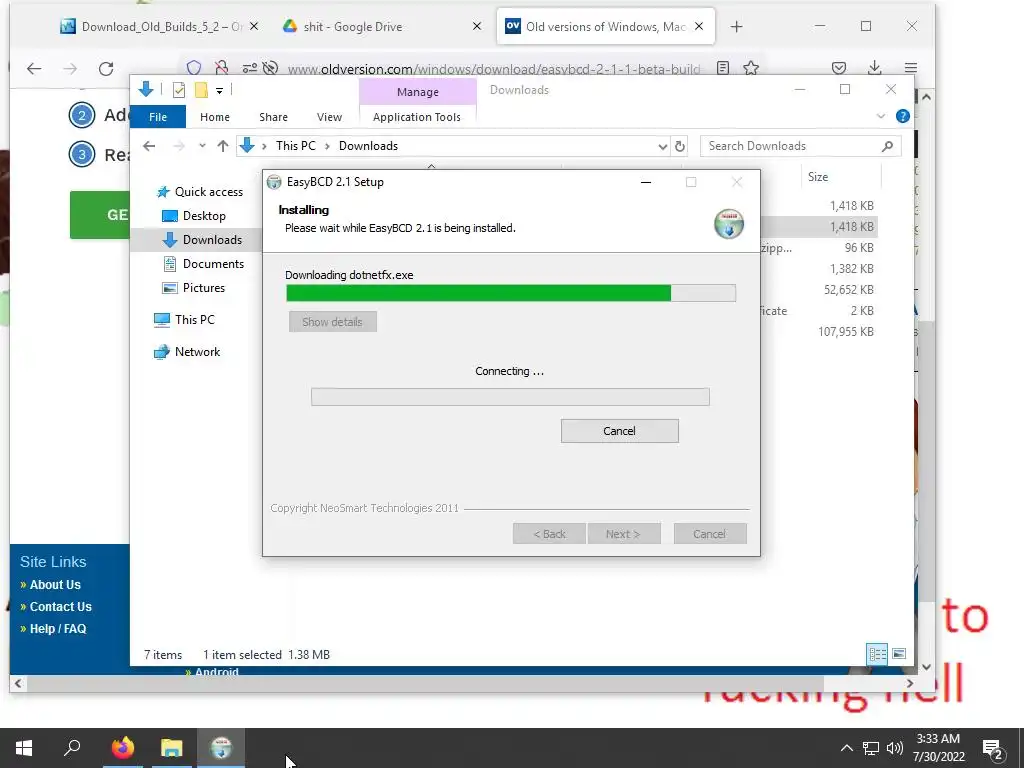Viewport: 1024px width, 768px height.
Task: Click the 107,955 KB file size cell
Action: (x=846, y=332)
